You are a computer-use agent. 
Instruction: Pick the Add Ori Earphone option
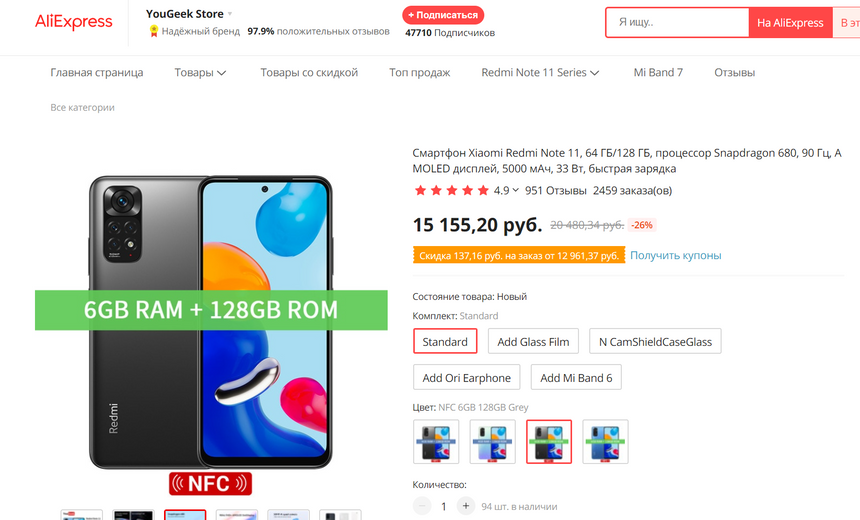pos(466,377)
